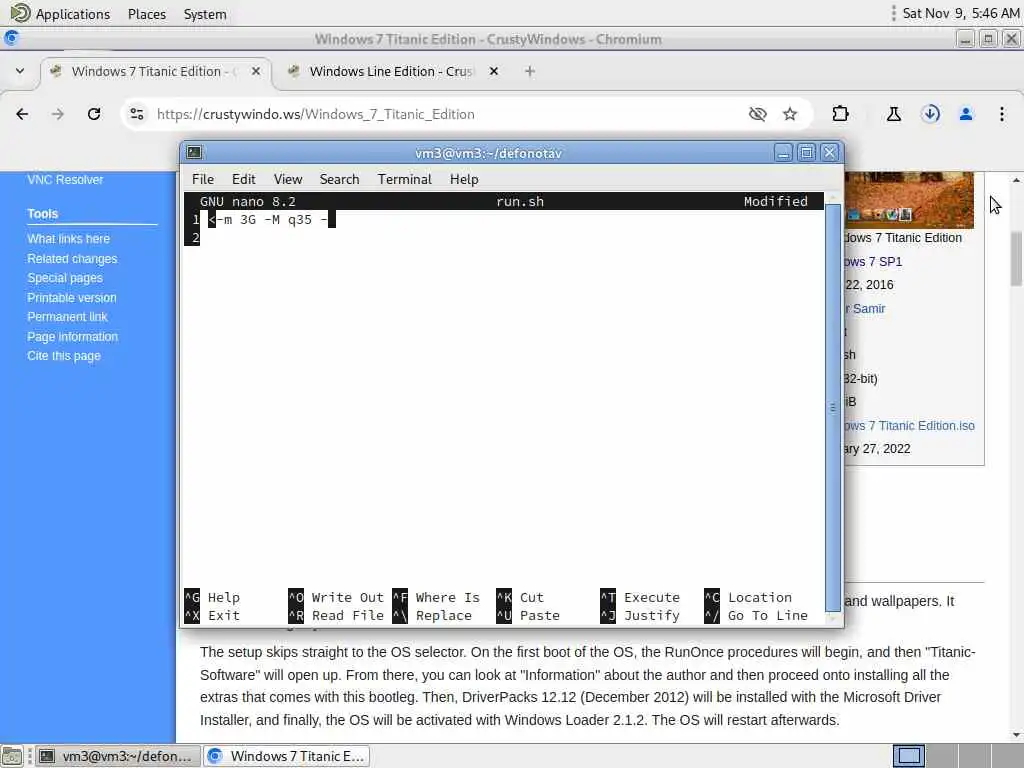Click the URL address field
Screen dimensions: 1024x768
point(444,114)
